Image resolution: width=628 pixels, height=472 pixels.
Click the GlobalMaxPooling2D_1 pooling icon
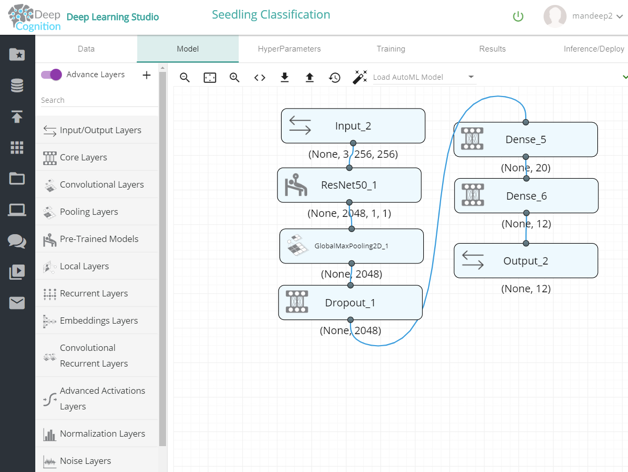(x=297, y=245)
